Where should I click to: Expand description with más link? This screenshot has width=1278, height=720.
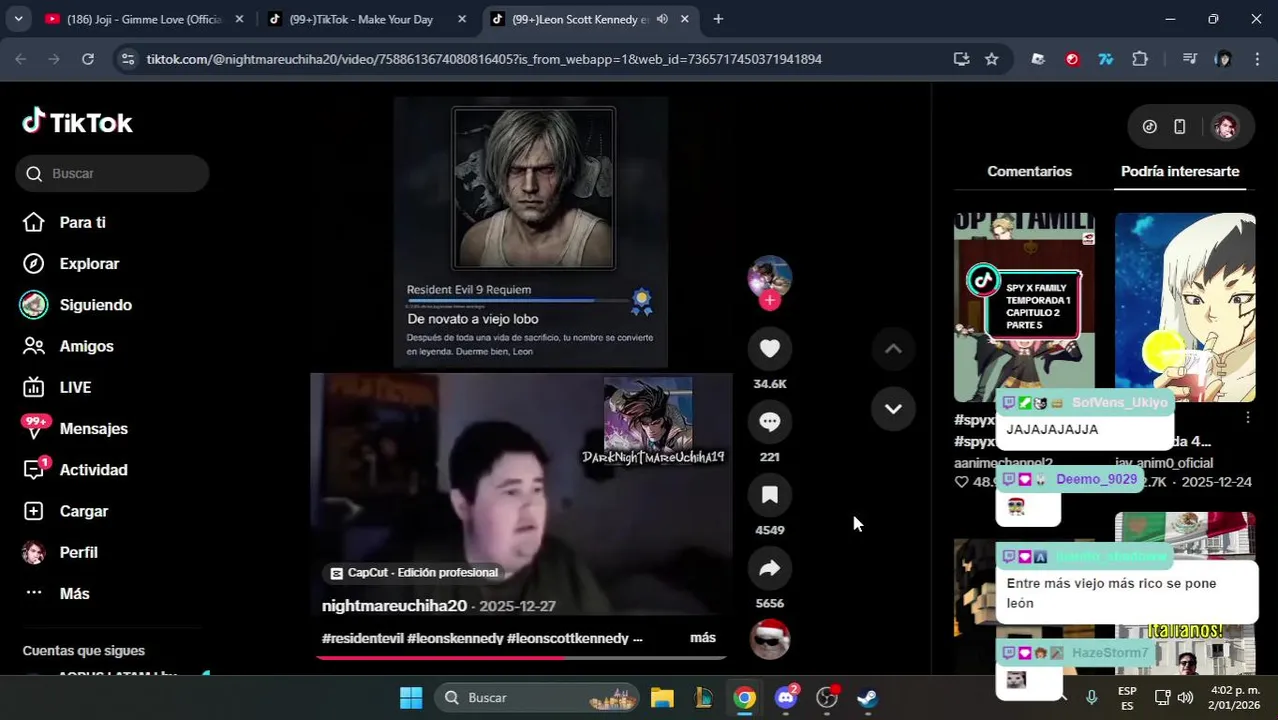pyautogui.click(x=703, y=638)
